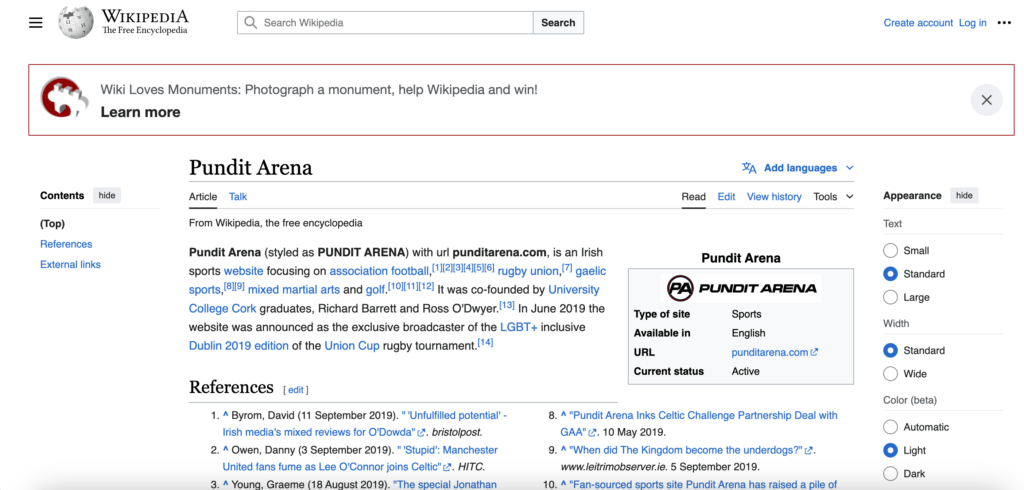Select Standard text size

890,274
